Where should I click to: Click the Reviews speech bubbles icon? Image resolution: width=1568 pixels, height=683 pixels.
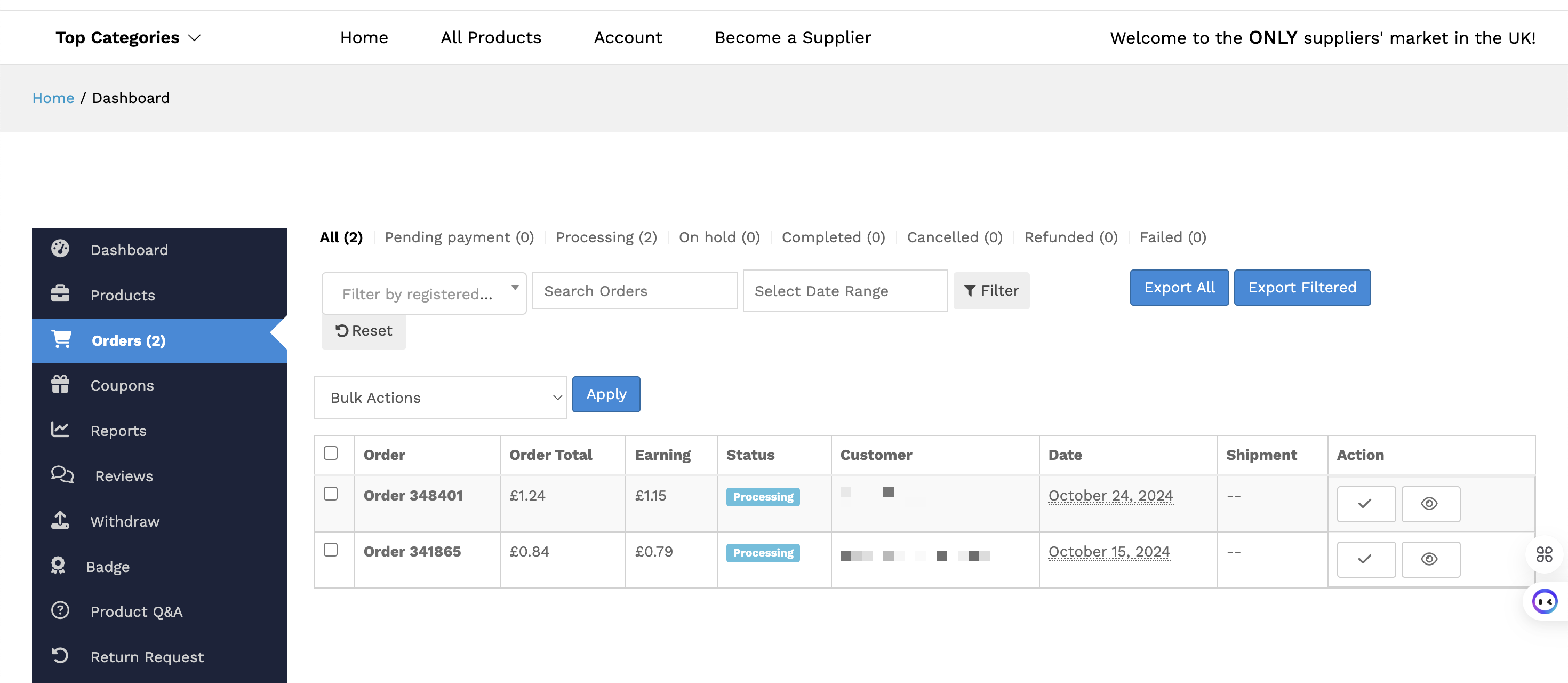point(62,475)
